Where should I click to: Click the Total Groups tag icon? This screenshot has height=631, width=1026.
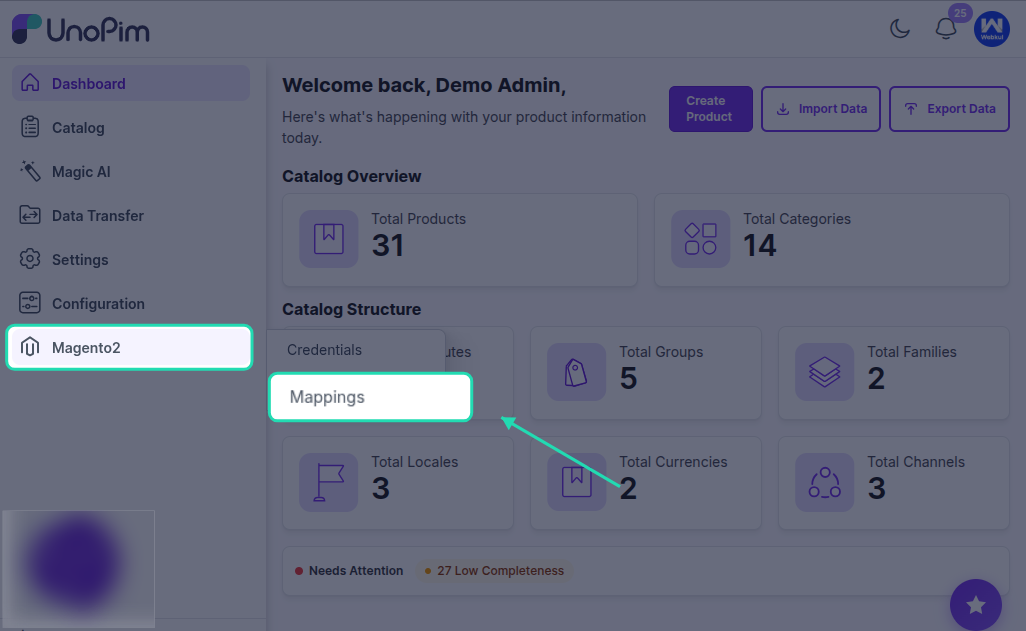(576, 372)
